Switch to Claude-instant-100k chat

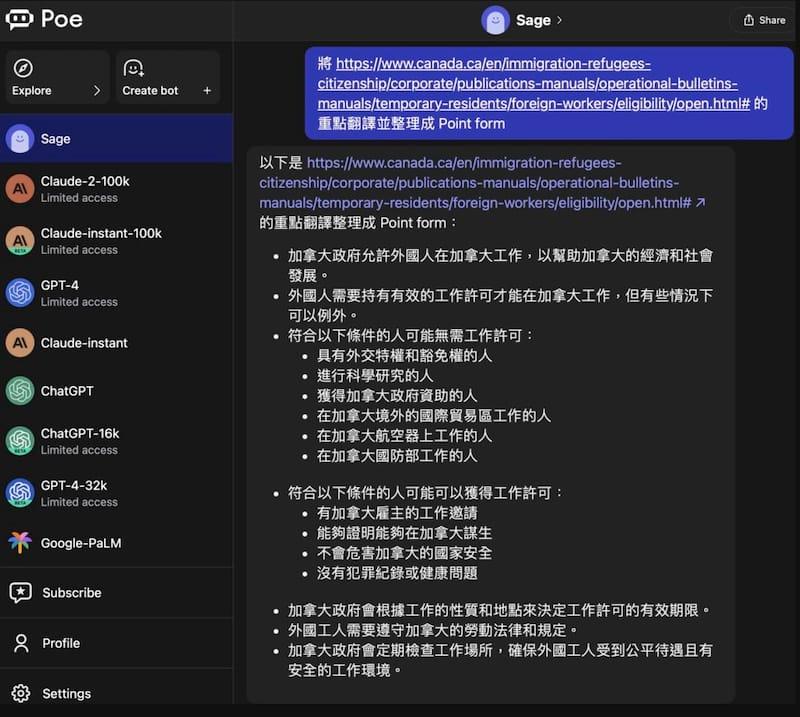point(116,241)
